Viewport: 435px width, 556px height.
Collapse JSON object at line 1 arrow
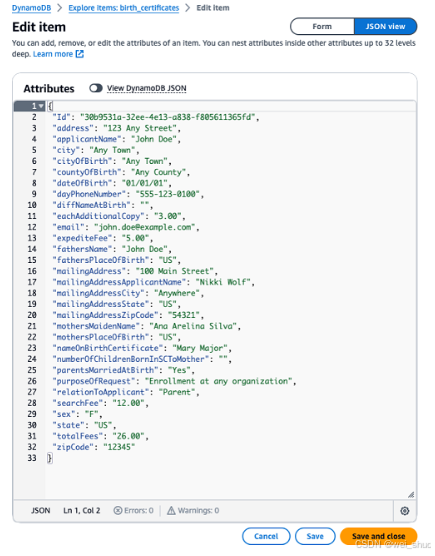click(41, 106)
